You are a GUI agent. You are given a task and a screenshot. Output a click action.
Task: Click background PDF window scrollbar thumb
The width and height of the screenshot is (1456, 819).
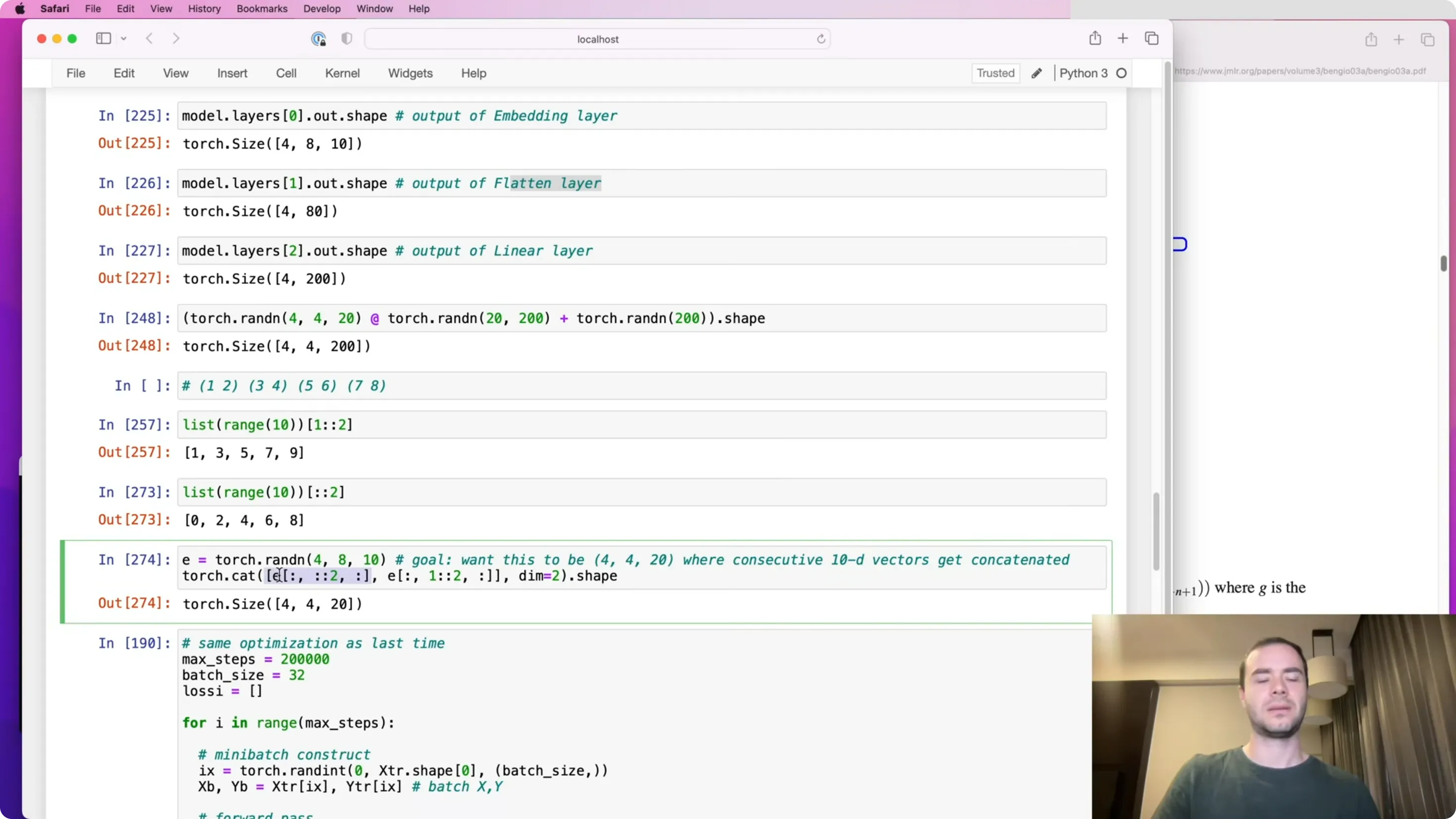[x=1444, y=263]
